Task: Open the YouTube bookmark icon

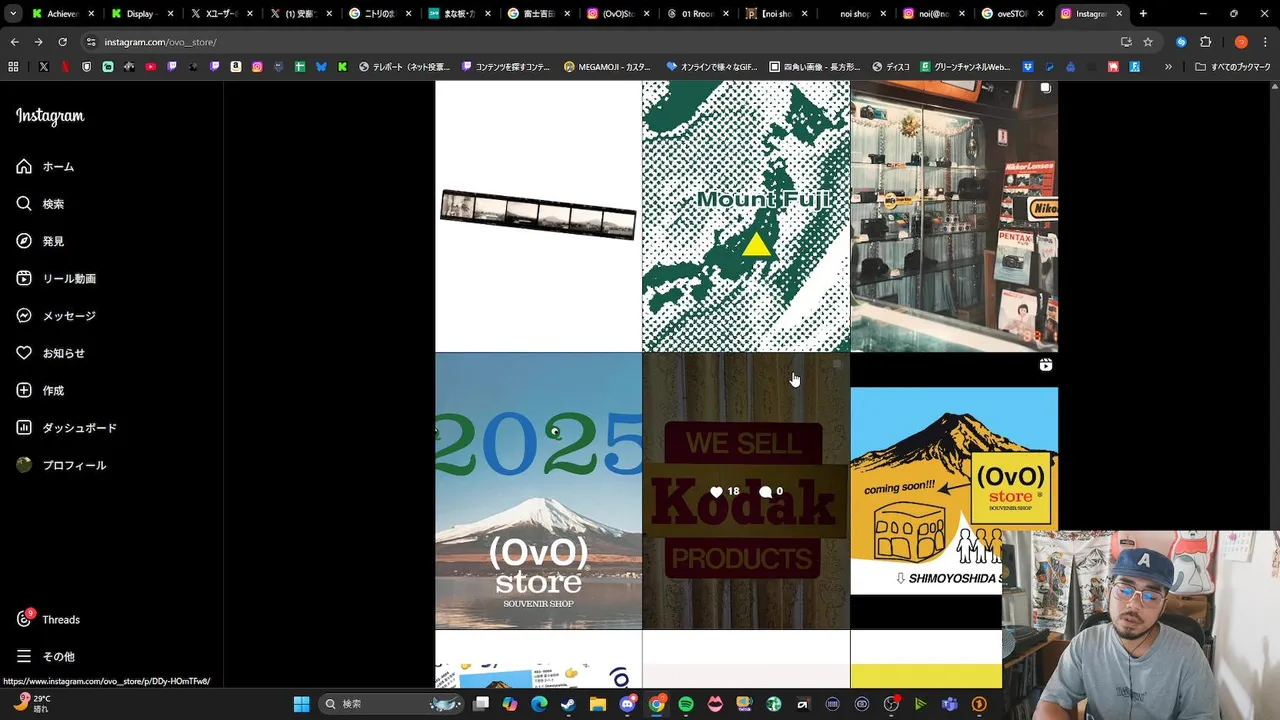Action: coord(150,67)
